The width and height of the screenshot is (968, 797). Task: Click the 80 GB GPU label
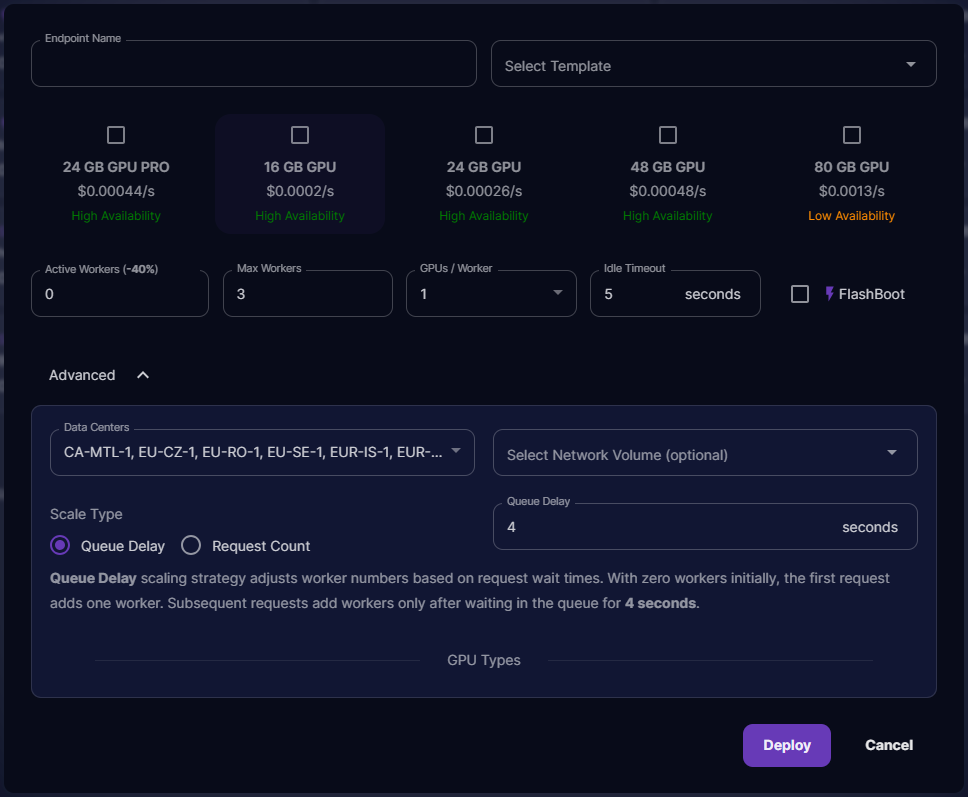point(852,167)
